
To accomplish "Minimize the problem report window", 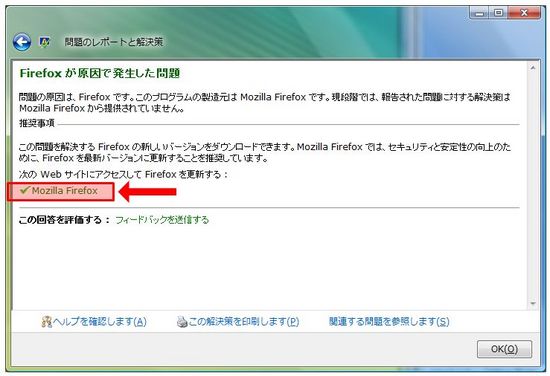I will click(479, 13).
